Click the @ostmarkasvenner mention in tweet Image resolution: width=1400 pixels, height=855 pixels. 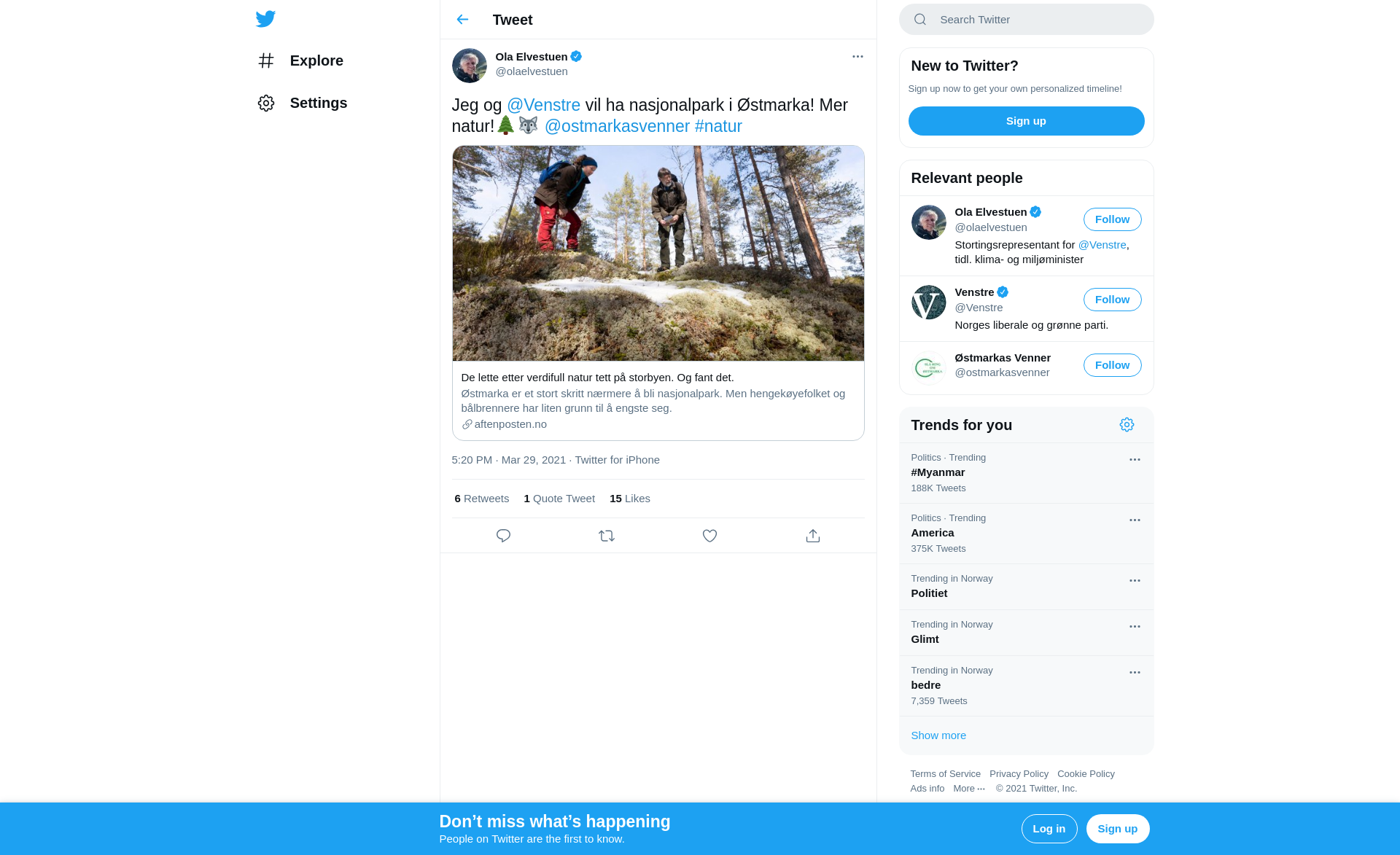pos(617,126)
